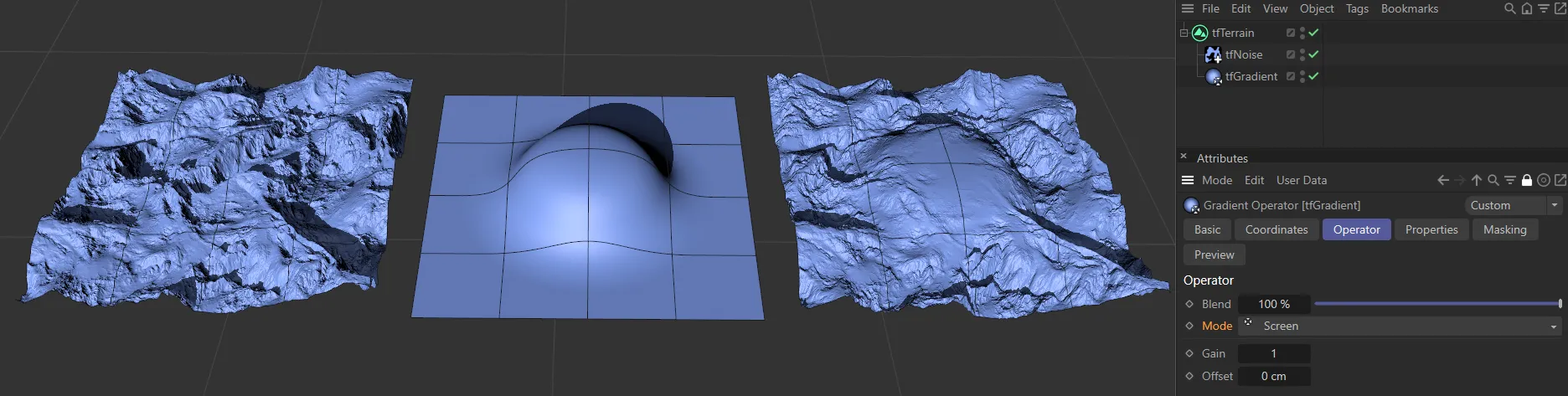Click the Attributes back arrow icon
Image resolution: width=1568 pixels, height=396 pixels.
click(1442, 180)
